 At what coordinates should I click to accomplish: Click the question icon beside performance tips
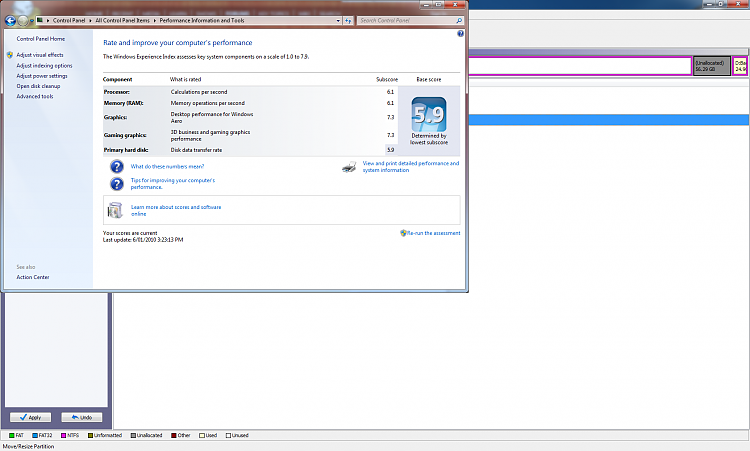pyautogui.click(x=117, y=184)
